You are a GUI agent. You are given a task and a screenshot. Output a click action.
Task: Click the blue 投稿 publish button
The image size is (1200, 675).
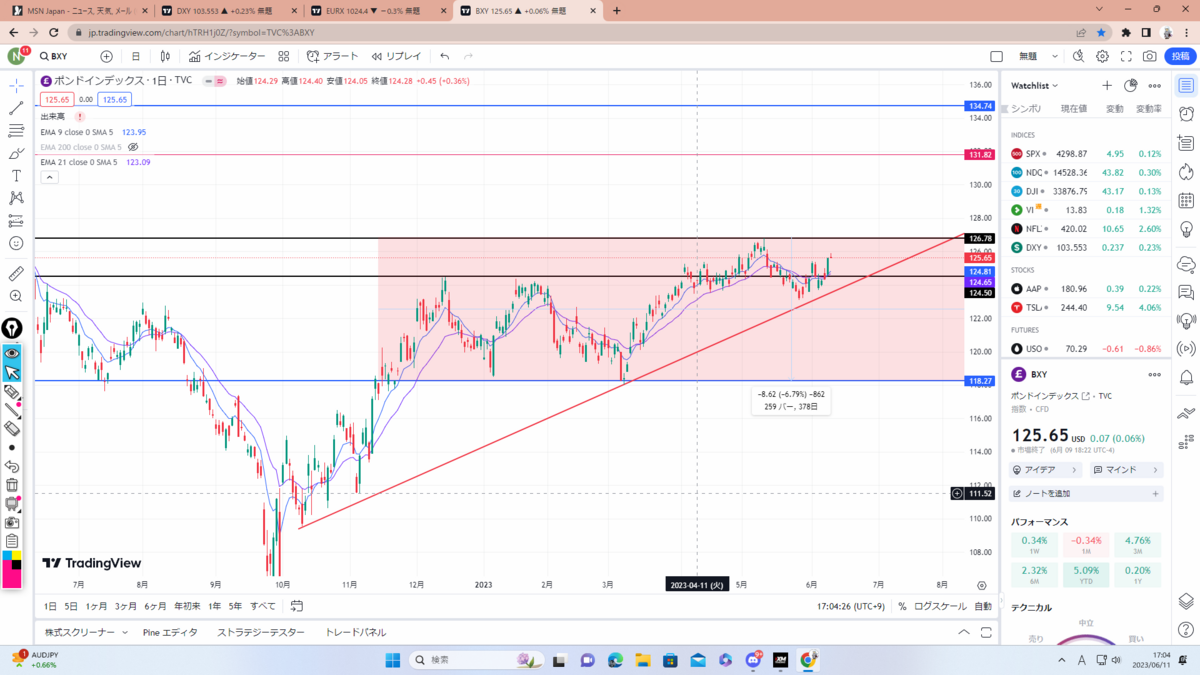(x=1181, y=56)
